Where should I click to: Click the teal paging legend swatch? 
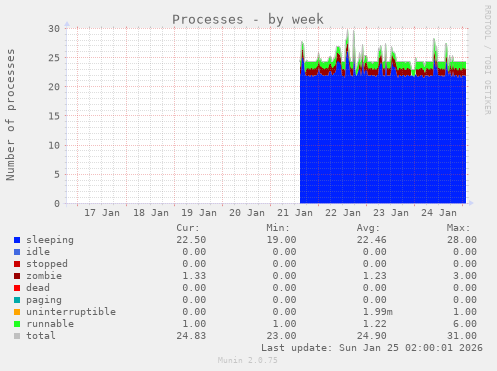coord(17,300)
